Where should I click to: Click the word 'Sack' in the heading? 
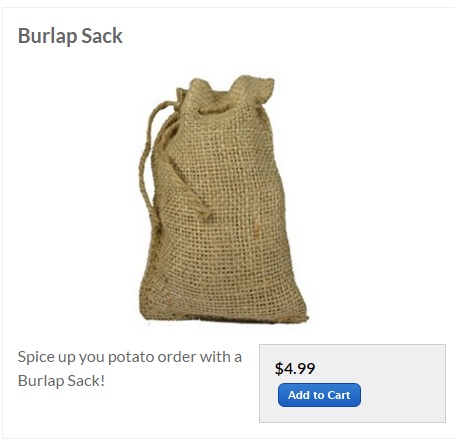pyautogui.click(x=102, y=36)
